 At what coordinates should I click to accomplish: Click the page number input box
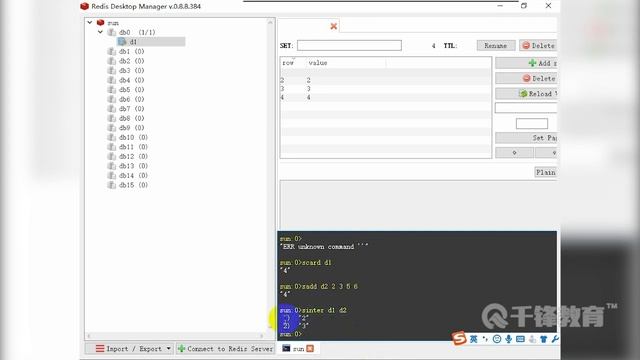pos(532,123)
